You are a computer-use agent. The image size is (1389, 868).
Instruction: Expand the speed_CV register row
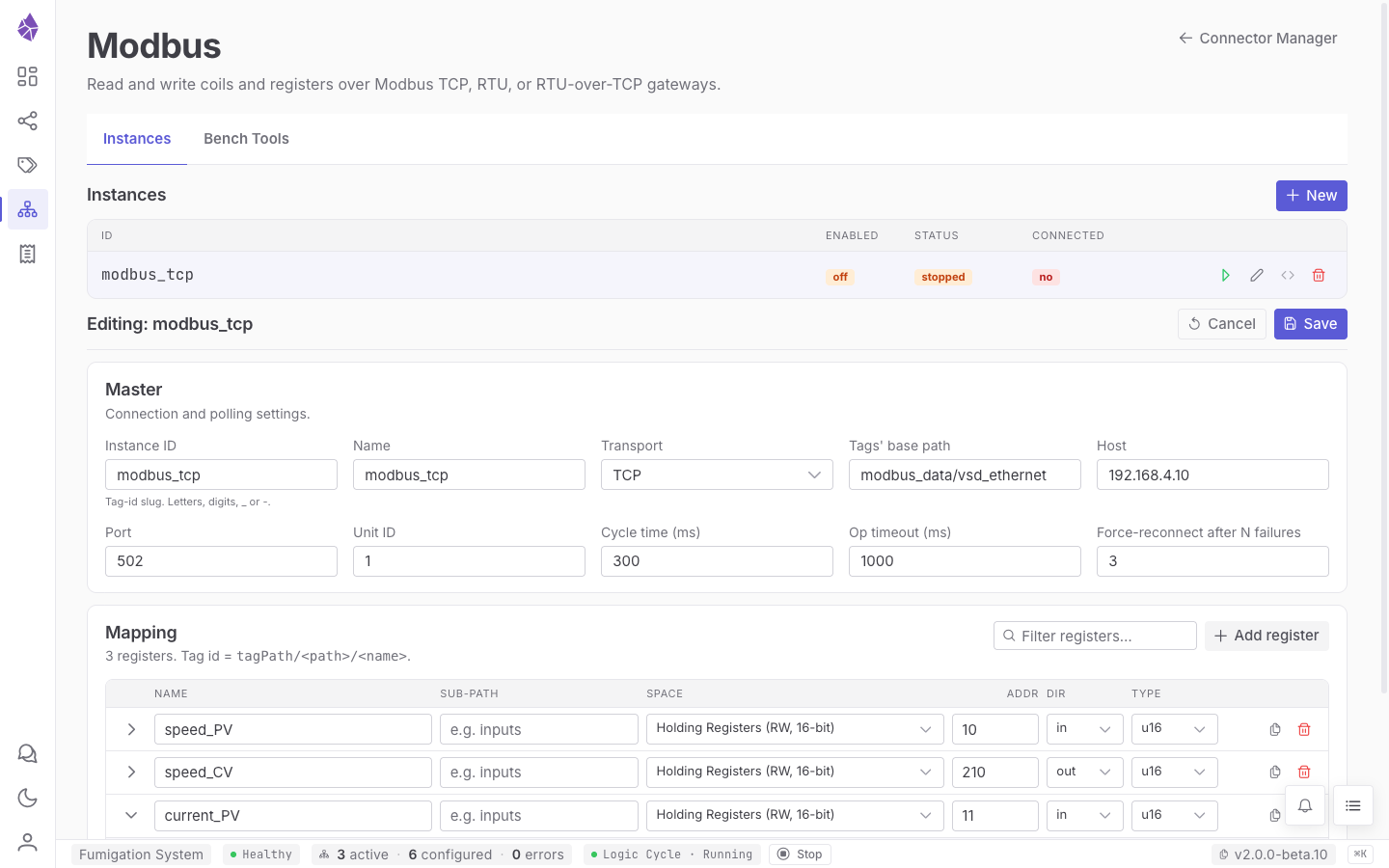click(x=131, y=772)
